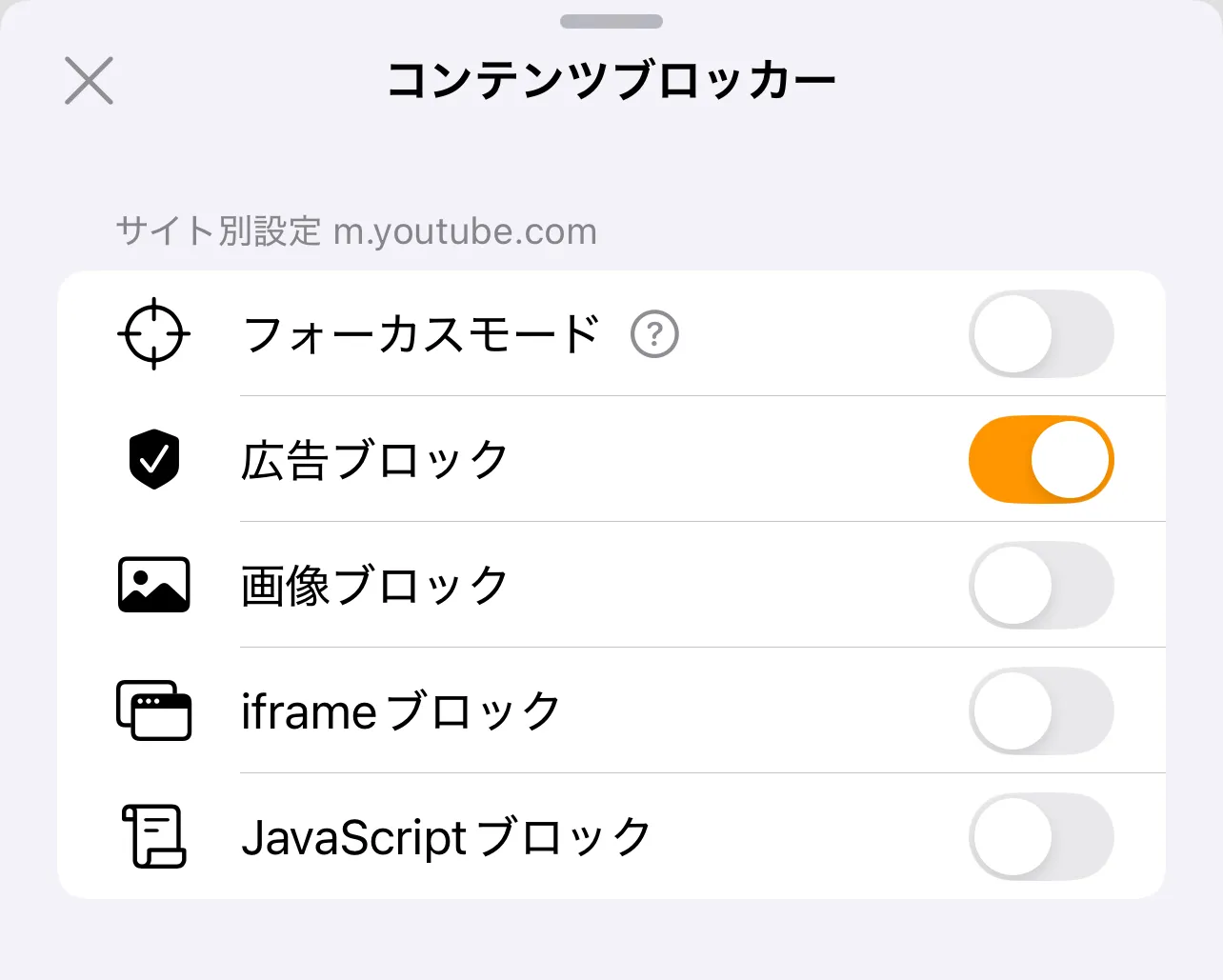Screen dimensions: 1223x980
Task: Close the content blocker sheet
Action: tap(89, 80)
